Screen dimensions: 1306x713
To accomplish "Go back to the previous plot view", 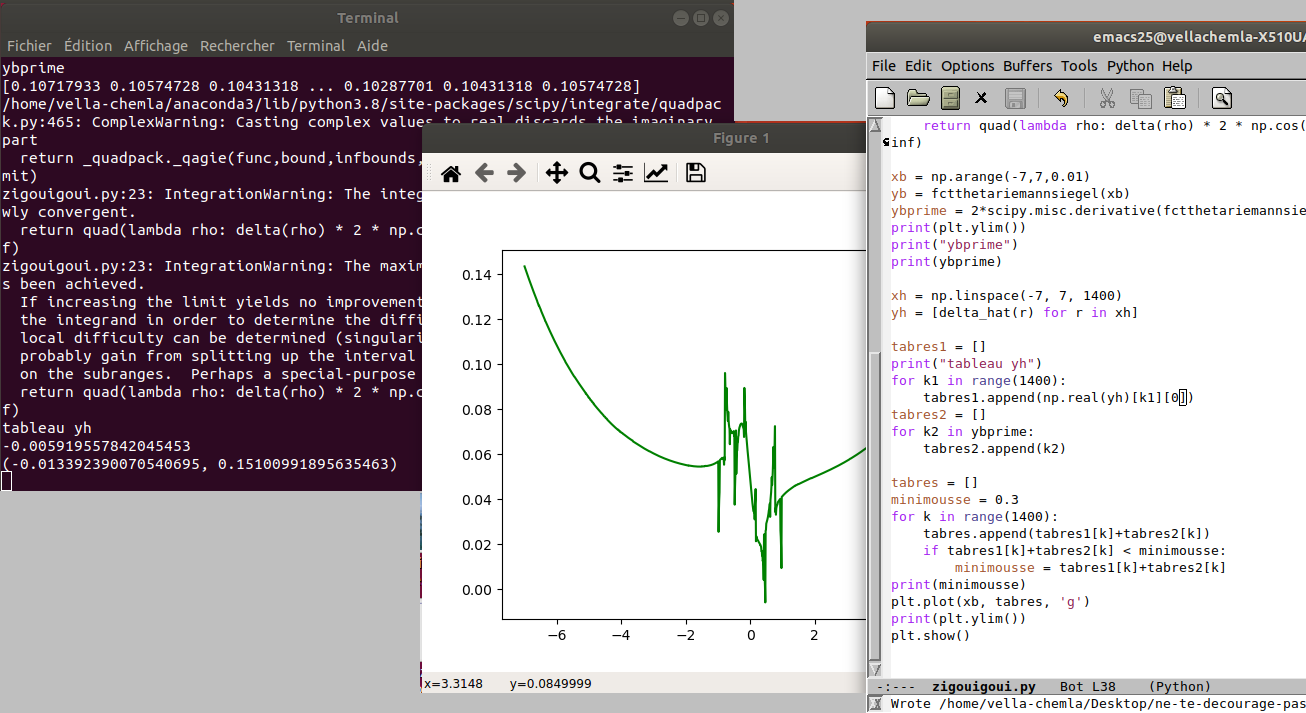I will click(484, 173).
